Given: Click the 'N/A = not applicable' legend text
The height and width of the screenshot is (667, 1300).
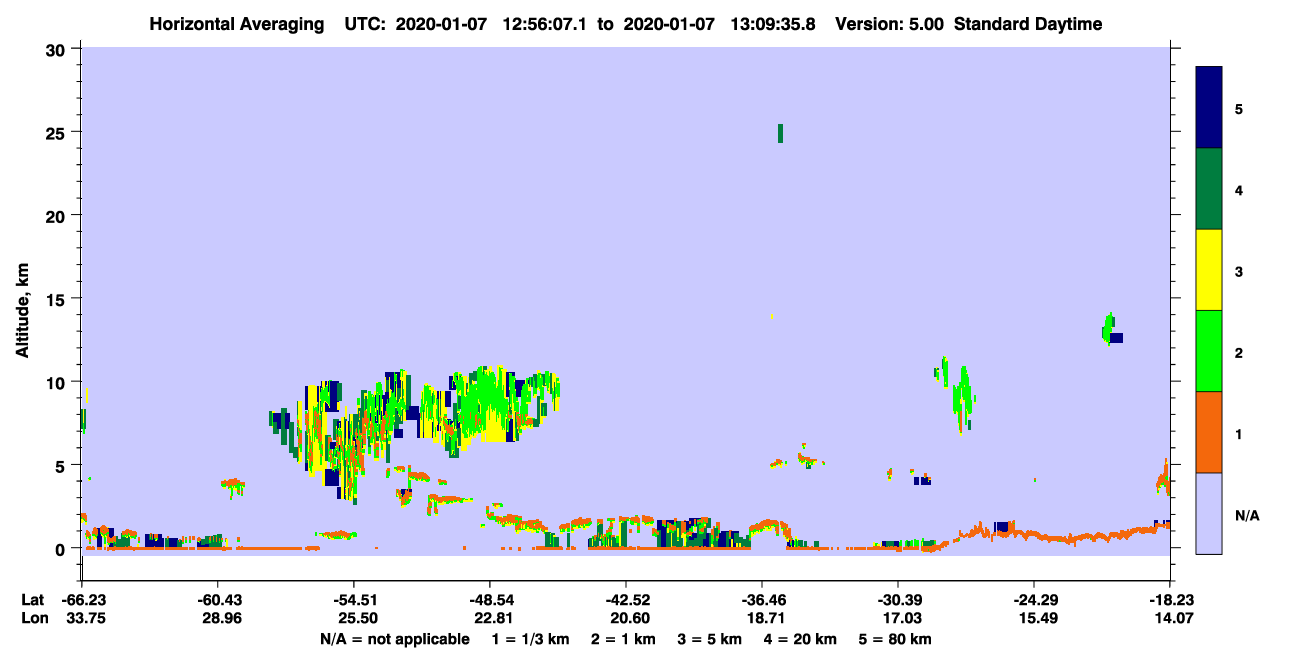Looking at the screenshot, I should click(394, 639).
